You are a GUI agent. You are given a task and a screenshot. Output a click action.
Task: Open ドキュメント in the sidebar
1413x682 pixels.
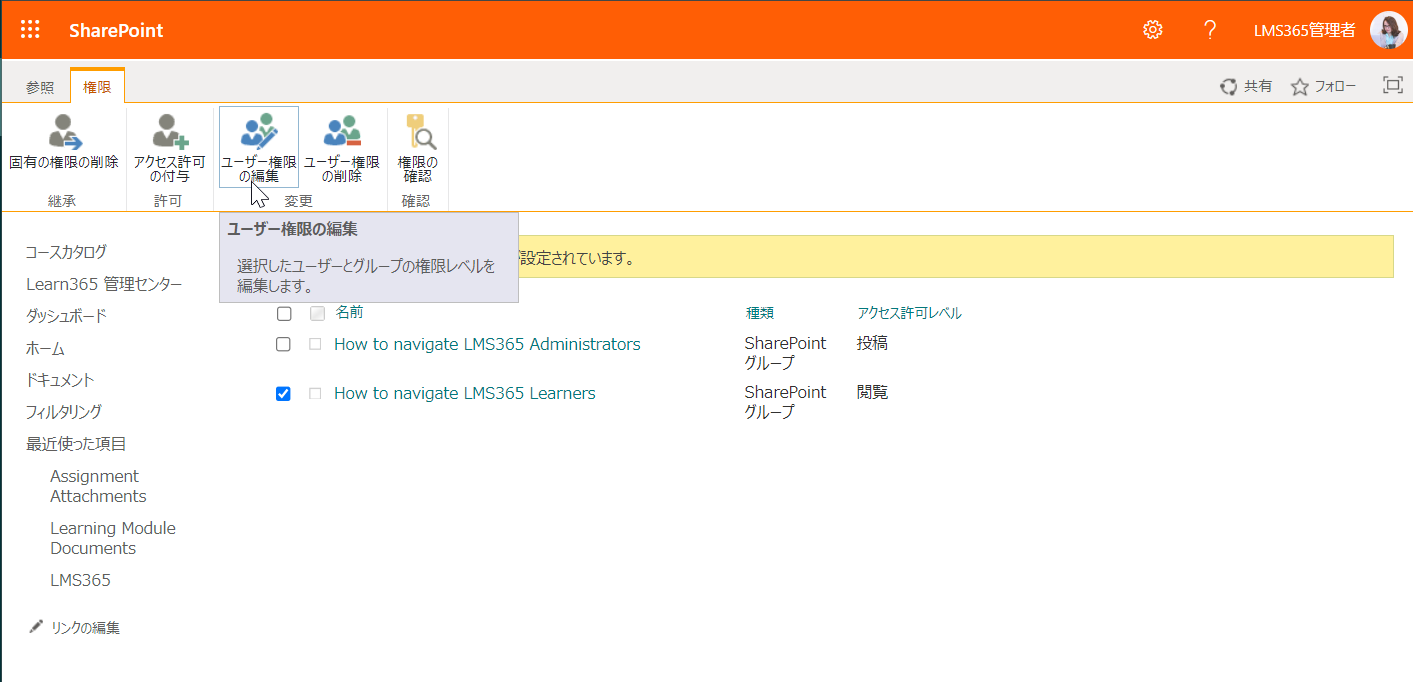point(60,380)
